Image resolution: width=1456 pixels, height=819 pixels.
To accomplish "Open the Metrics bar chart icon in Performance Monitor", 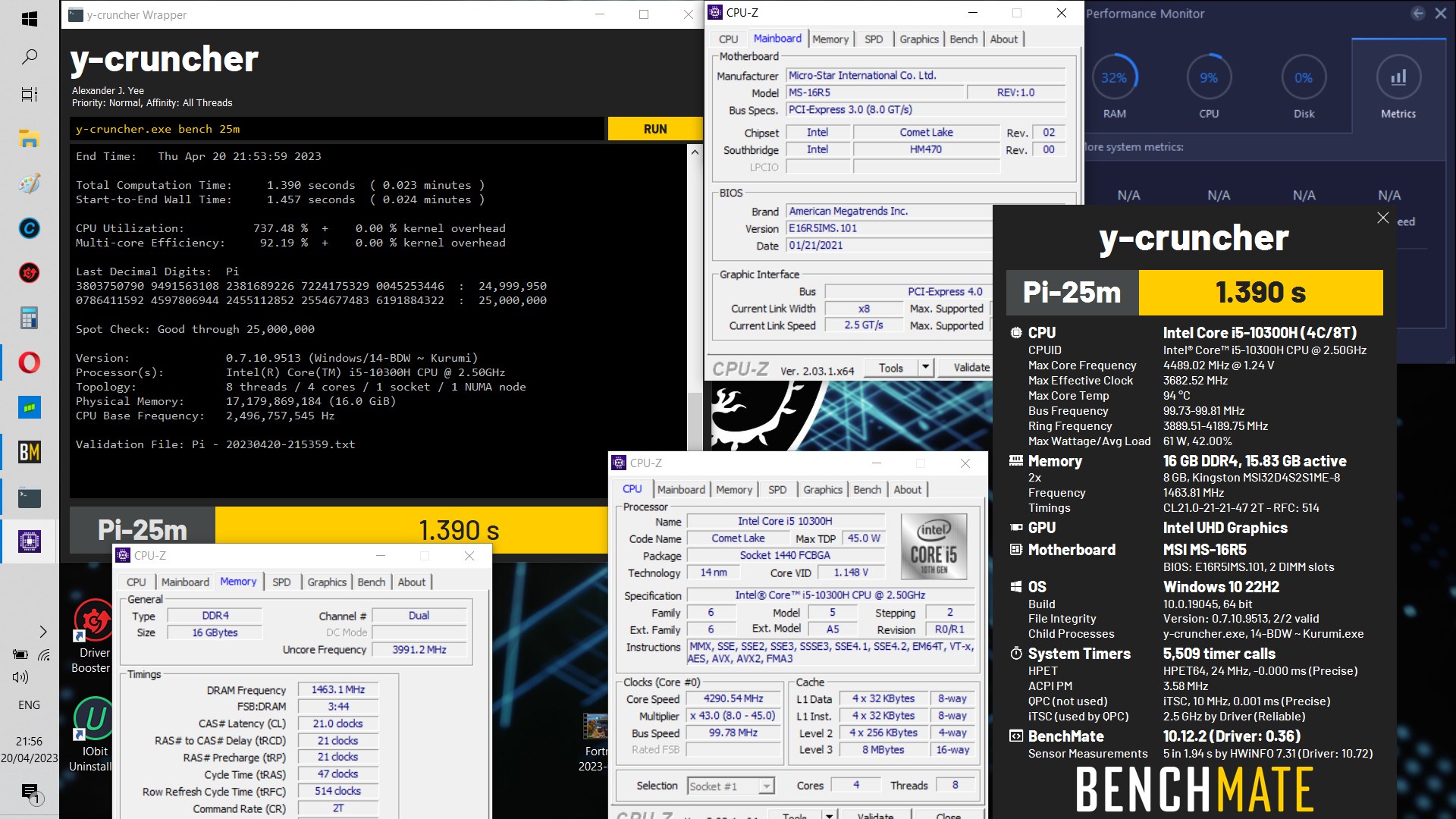I will coord(1398,78).
